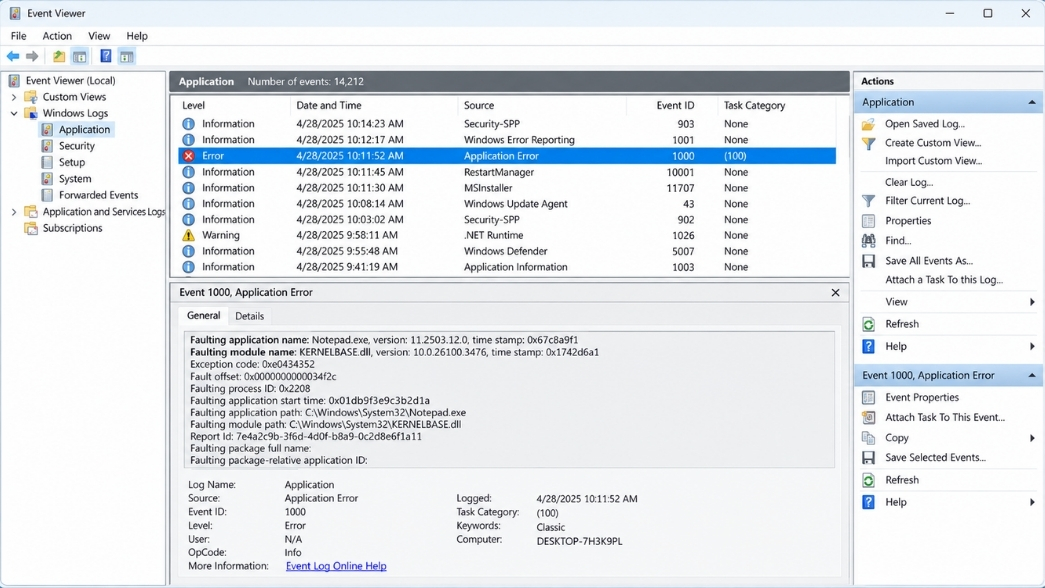Click the Event Properties icon
Viewport: 1045px width, 588px height.
coord(868,397)
